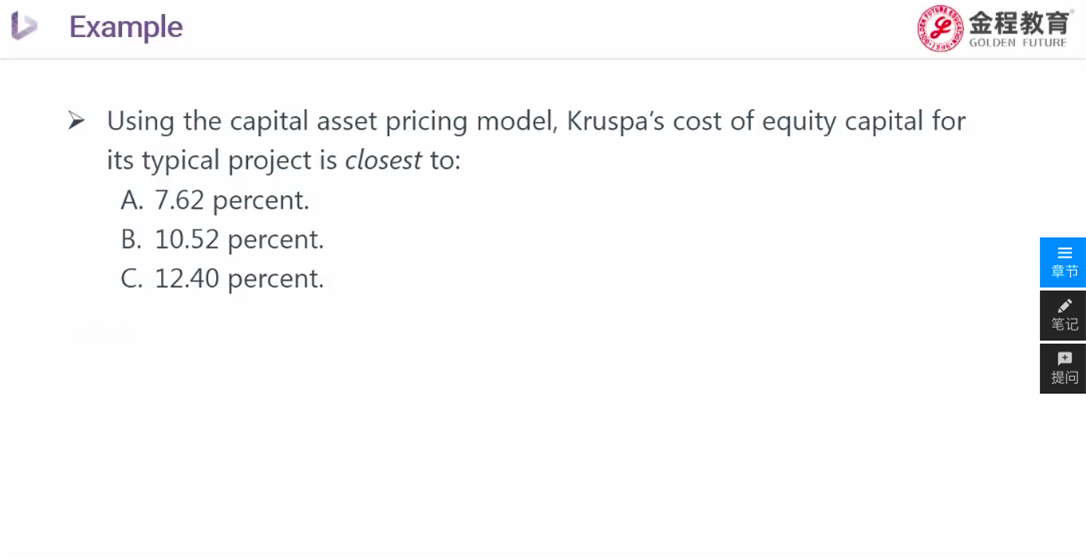Click the Example slide heading

[x=126, y=27]
